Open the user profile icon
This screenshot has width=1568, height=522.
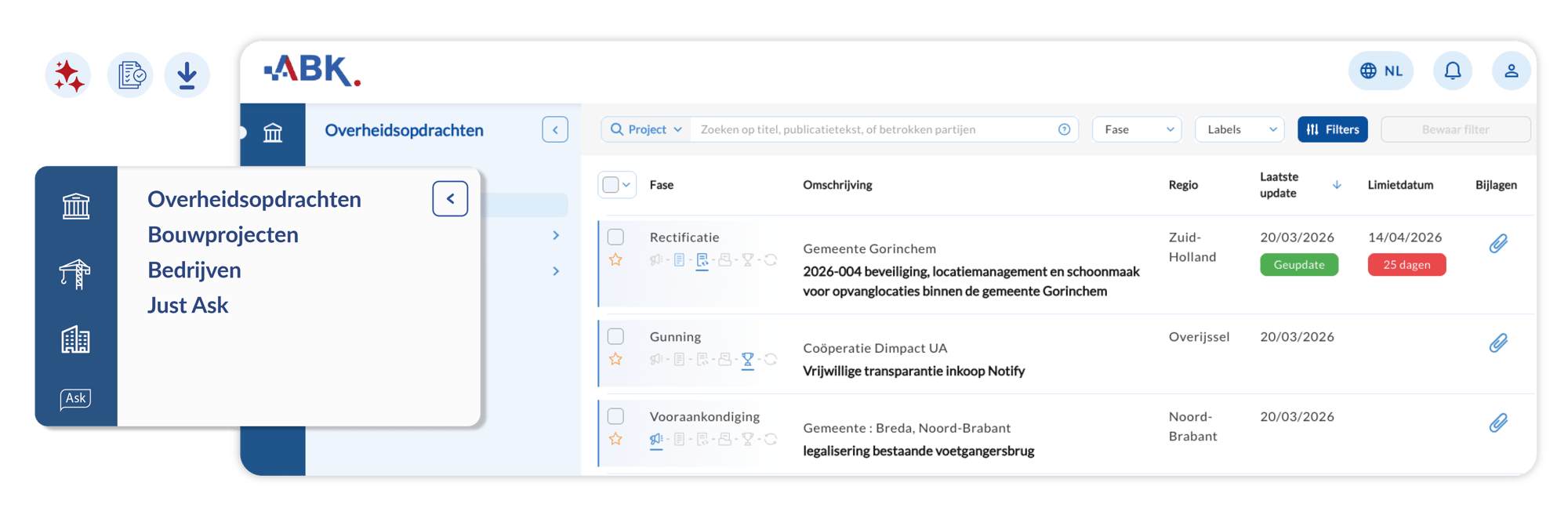click(x=1511, y=71)
